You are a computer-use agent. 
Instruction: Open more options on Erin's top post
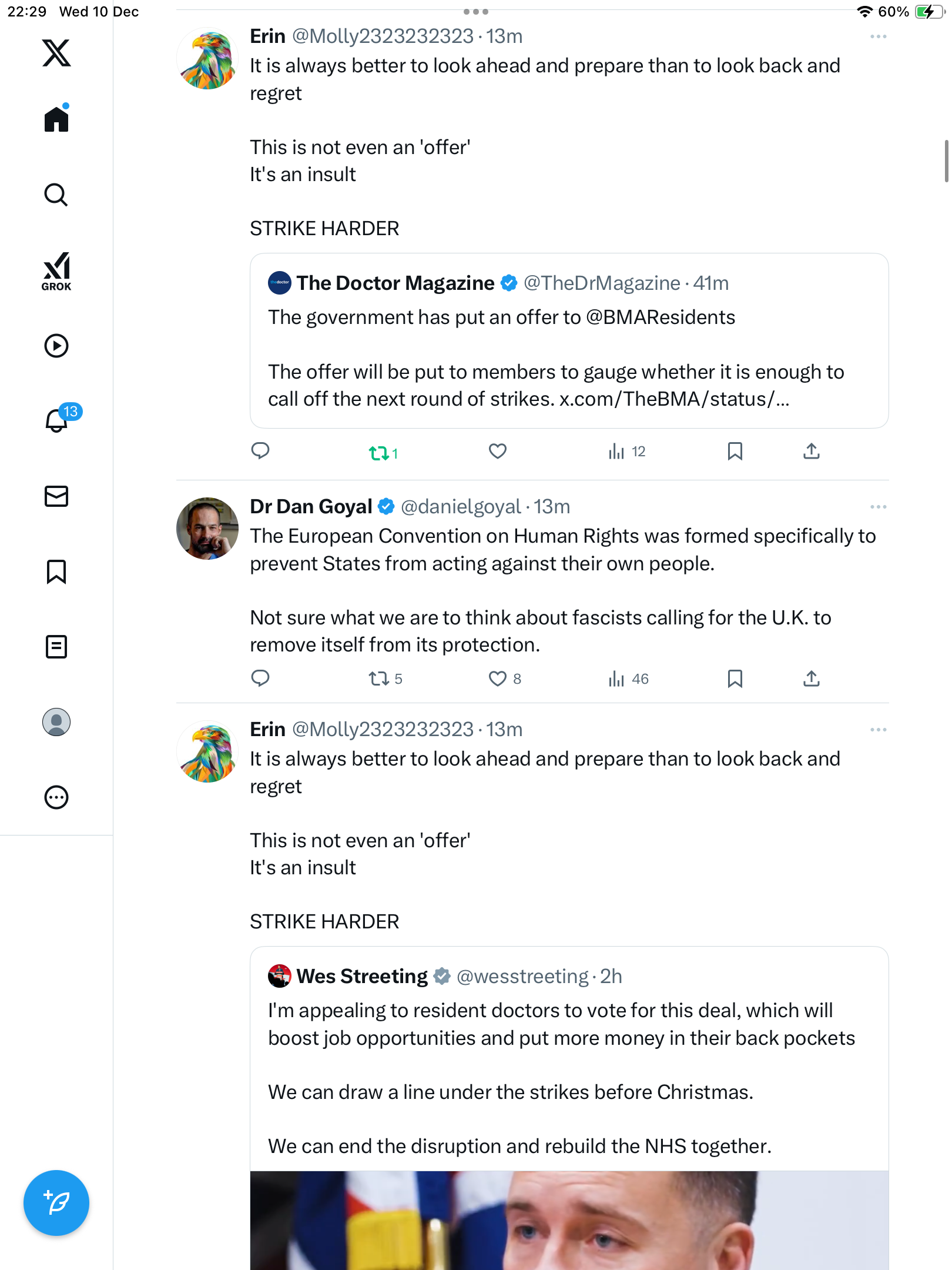(x=878, y=36)
